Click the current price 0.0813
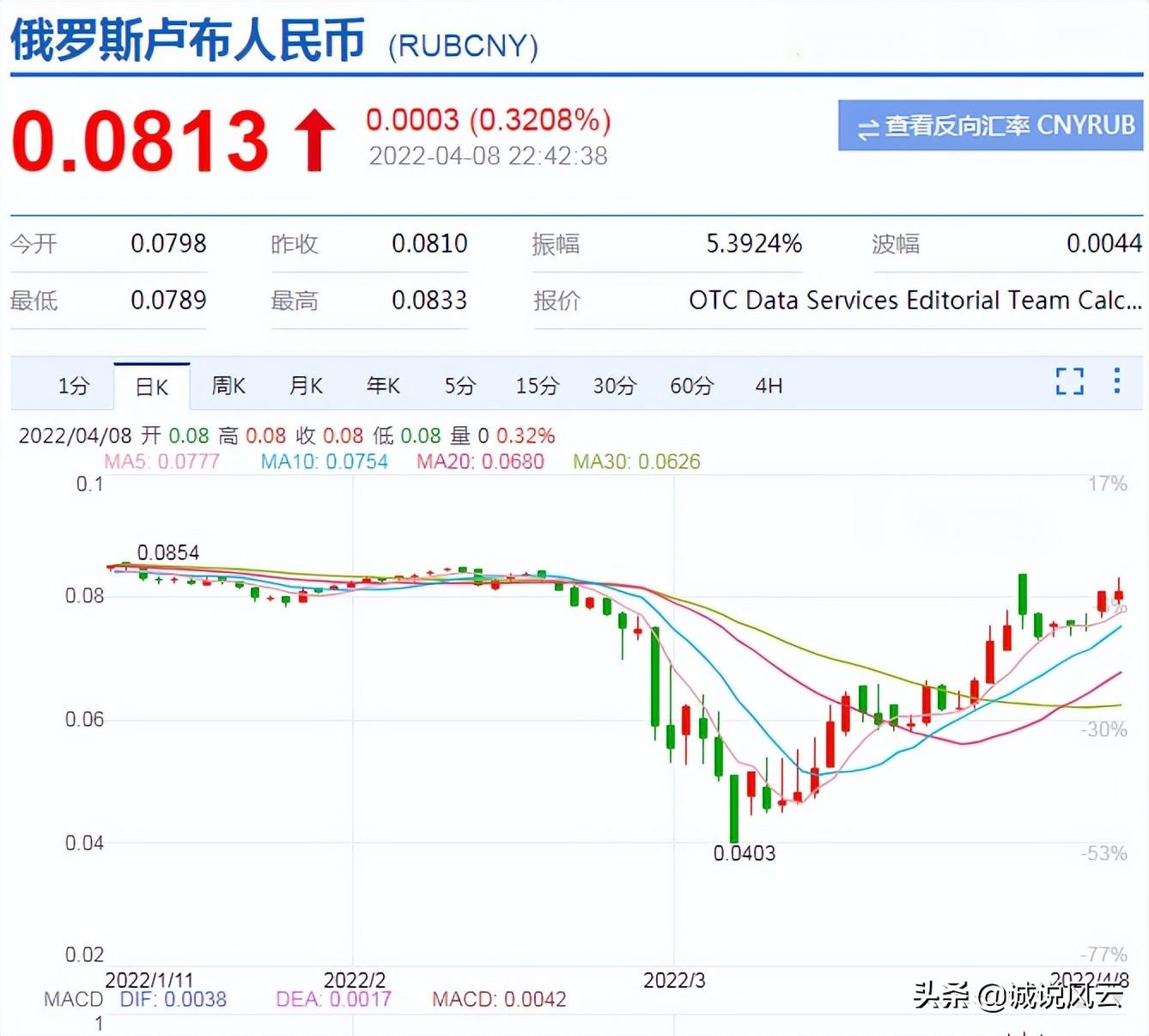 coord(141,141)
